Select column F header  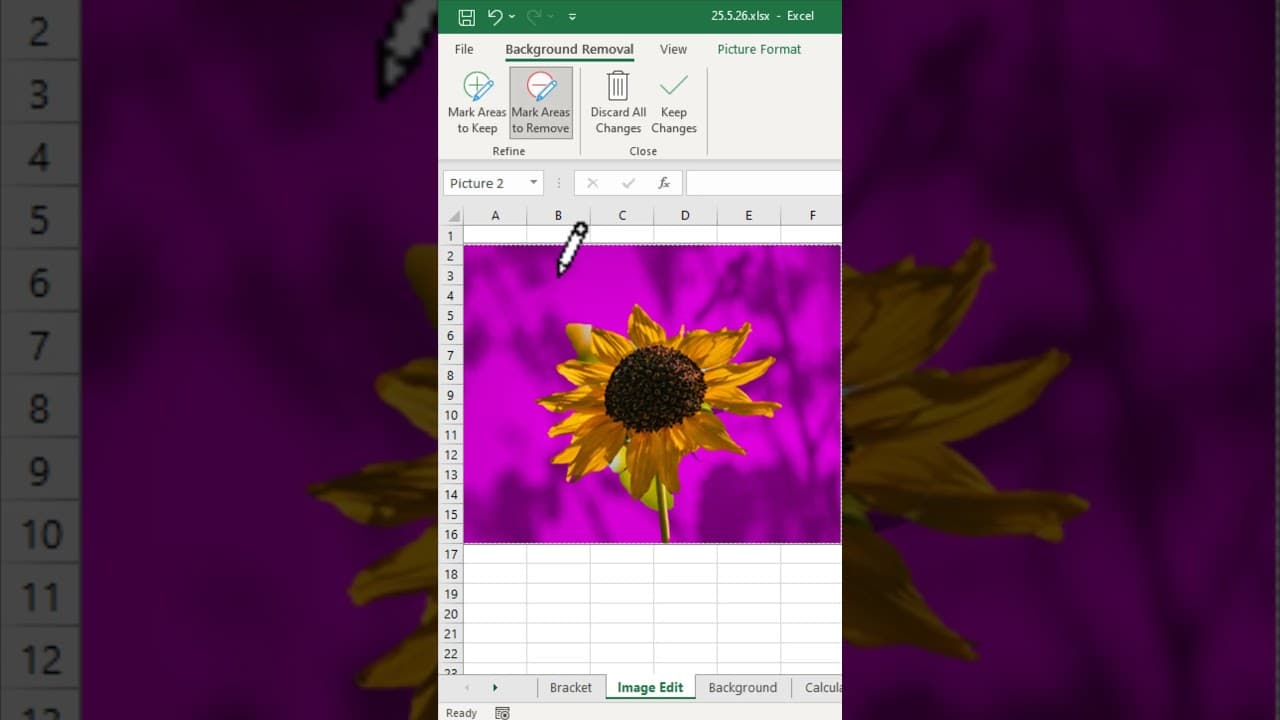pyautogui.click(x=812, y=215)
